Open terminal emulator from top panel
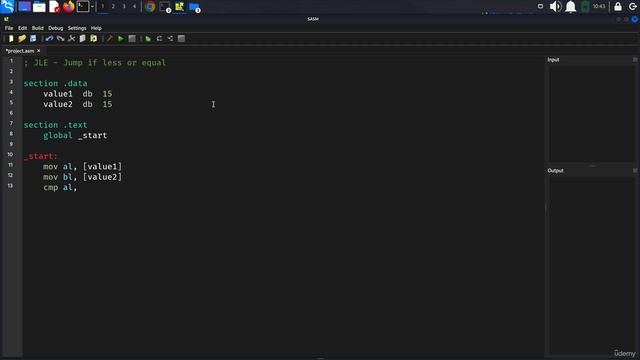Image resolution: width=640 pixels, height=360 pixels. coord(83,6)
